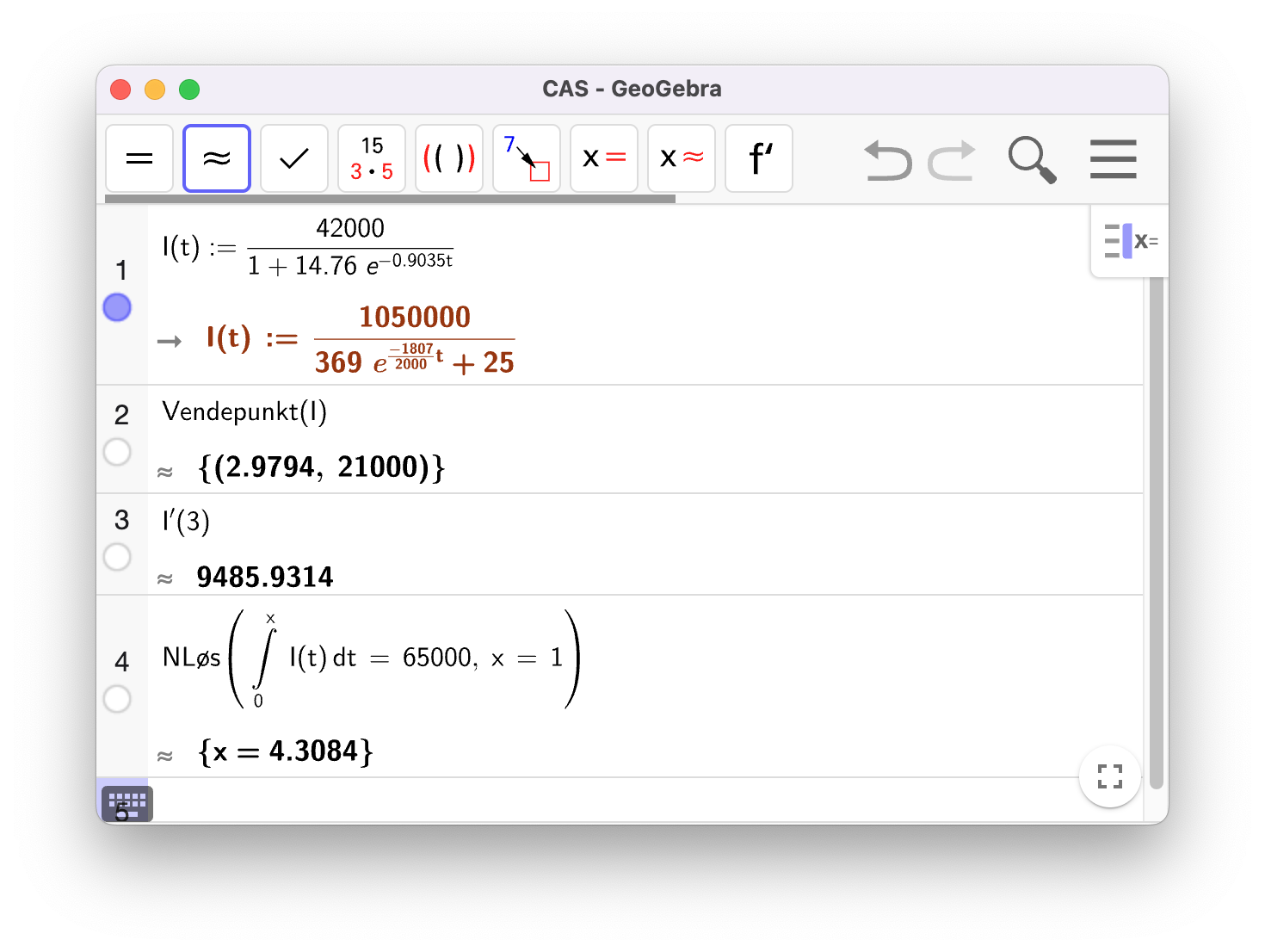Select the Factor tool (15 = 3·5)

pos(372,158)
